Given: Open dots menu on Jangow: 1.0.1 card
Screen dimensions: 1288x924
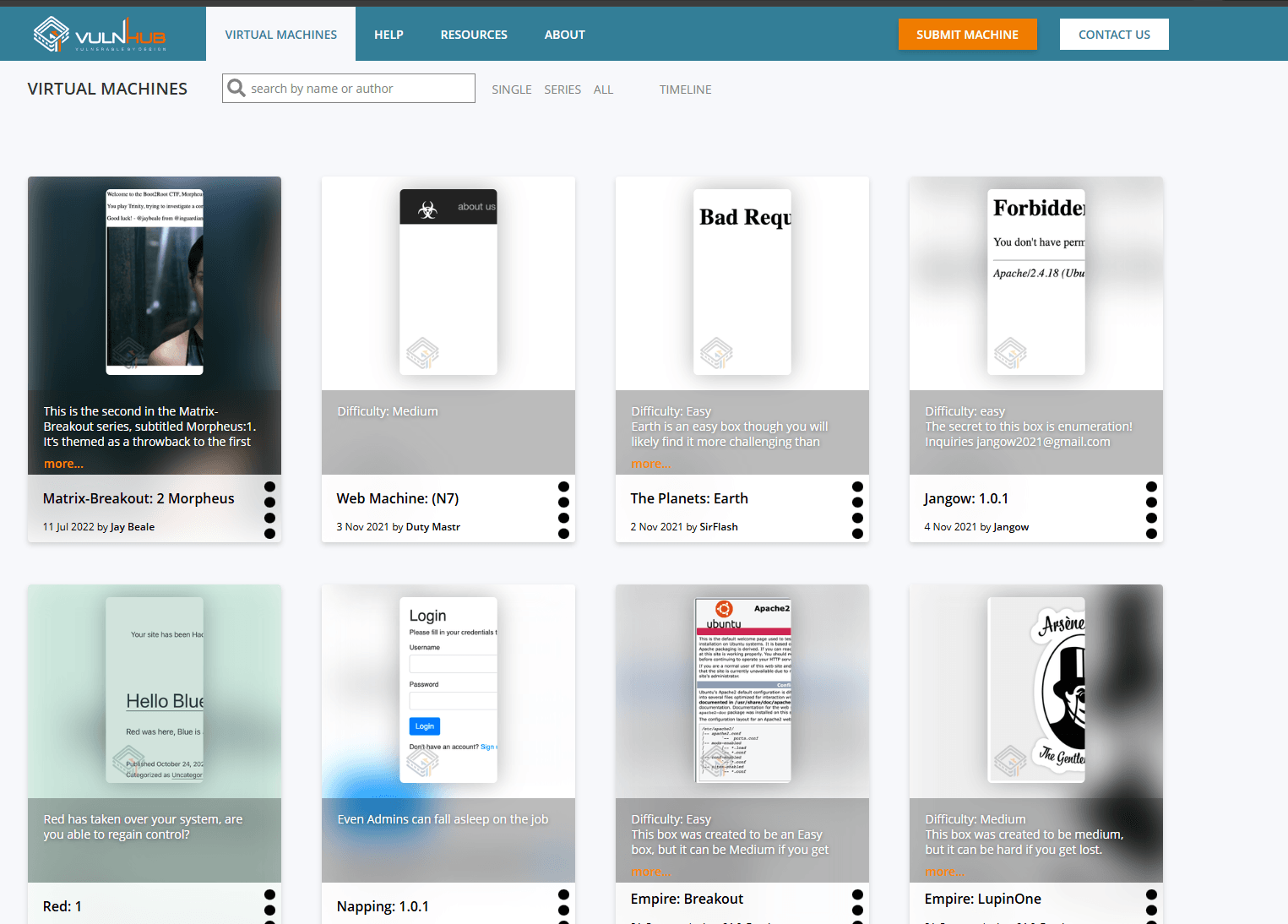Looking at the screenshot, I should point(1151,509).
